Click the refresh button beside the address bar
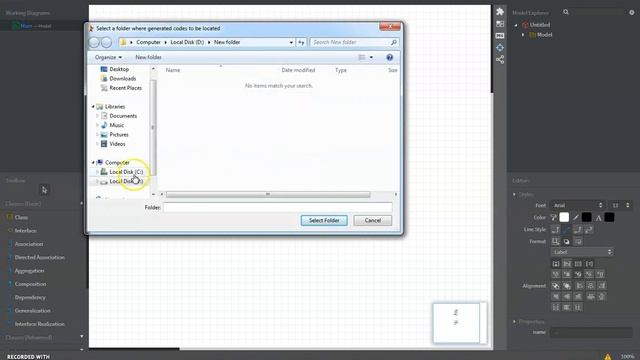This screenshot has width=640, height=360. (301, 42)
